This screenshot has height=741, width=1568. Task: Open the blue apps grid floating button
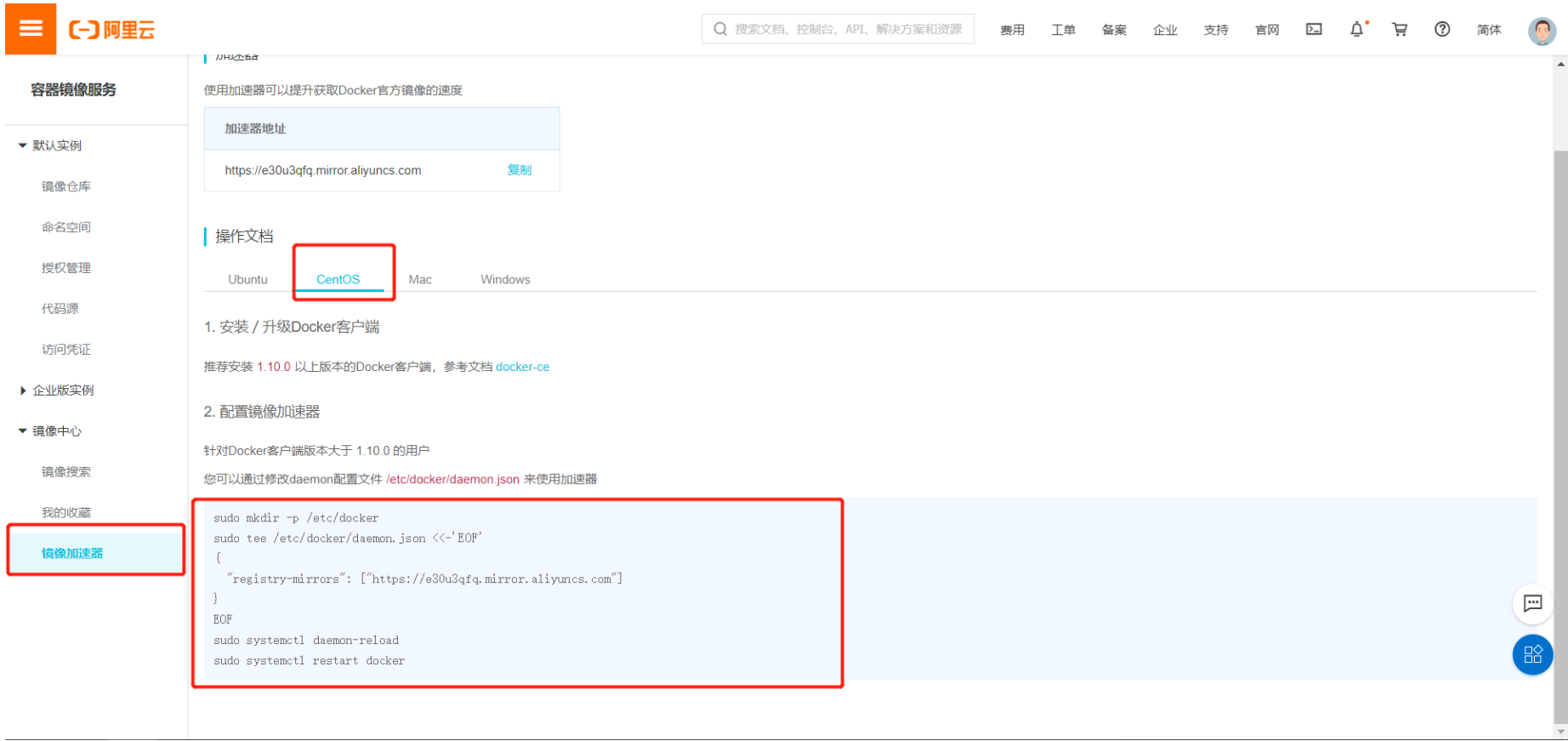pyautogui.click(x=1533, y=654)
